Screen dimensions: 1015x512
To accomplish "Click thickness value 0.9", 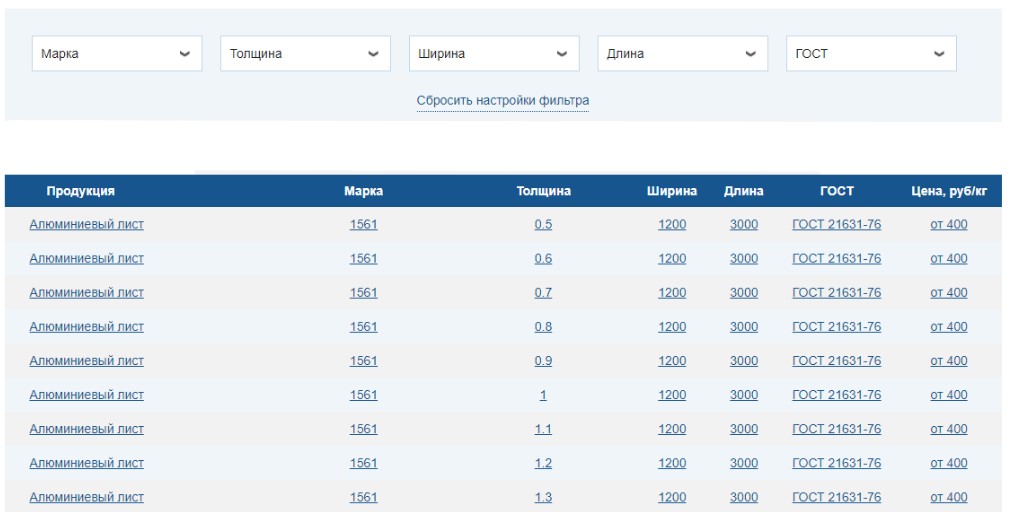I will [x=543, y=361].
